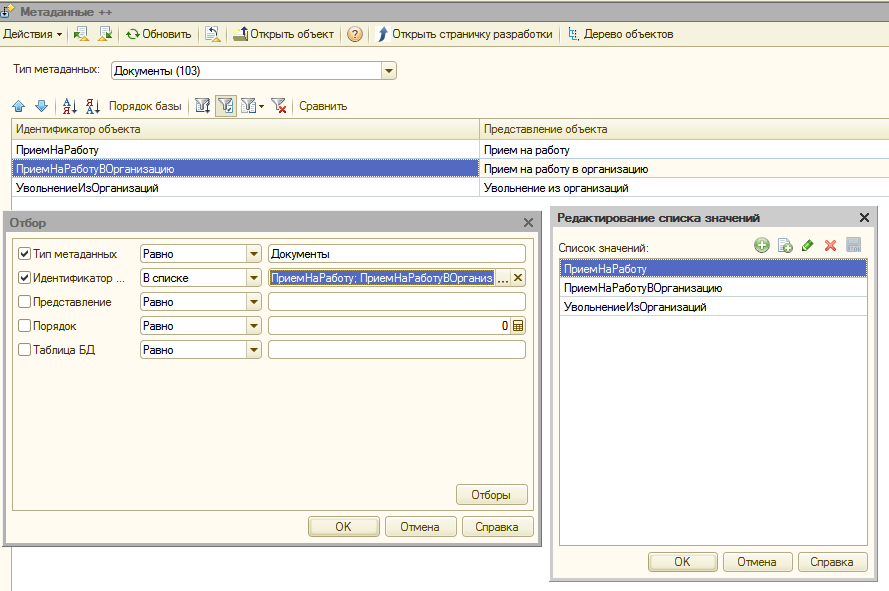The image size is (889, 591).
Task: Click the Увольнение из организаций cell
Action: pyautogui.click(x=684, y=188)
